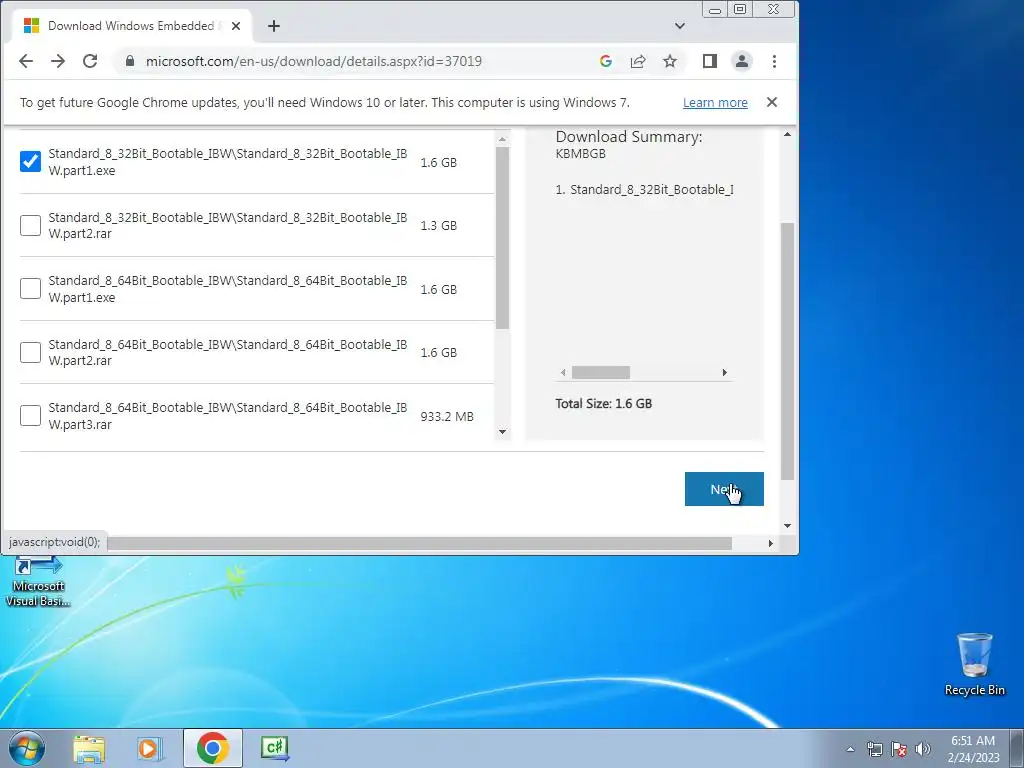Click the file list scroll-down arrow
Screen dimensions: 1024x768
pos(502,432)
